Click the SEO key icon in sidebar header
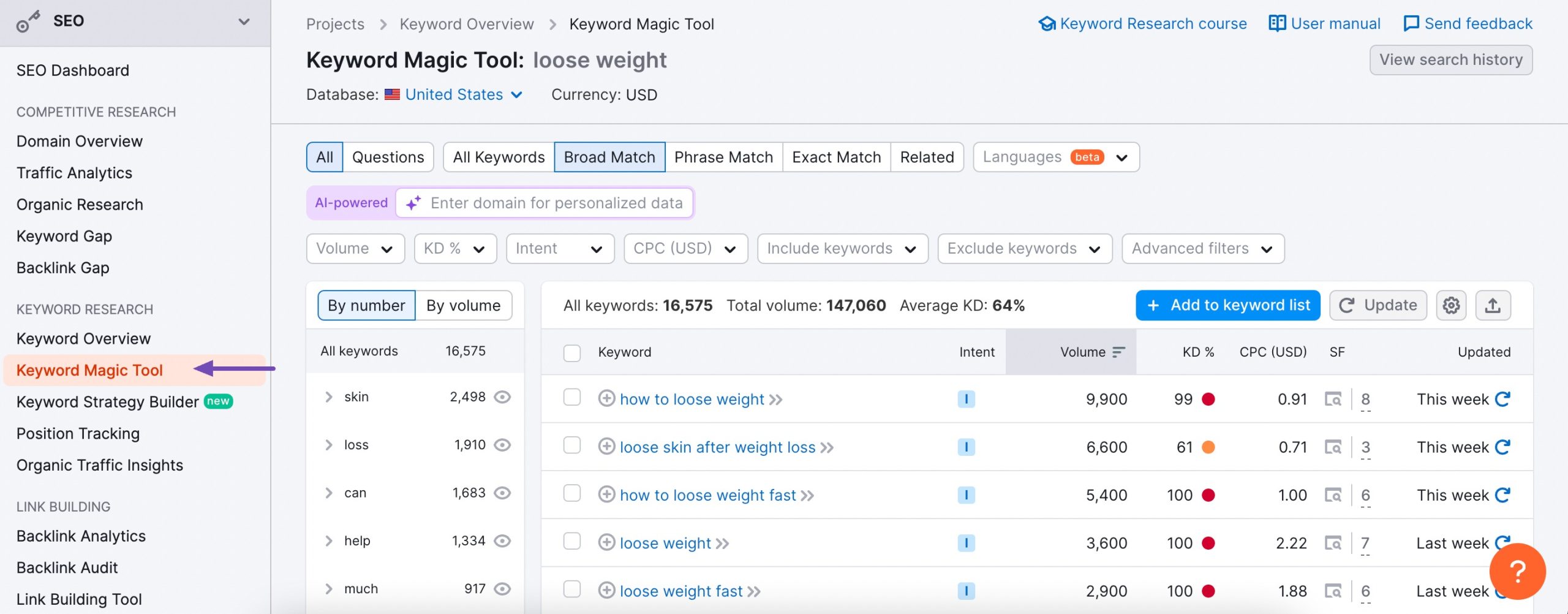Screen dimensions: 1568x614 [x=28, y=21]
